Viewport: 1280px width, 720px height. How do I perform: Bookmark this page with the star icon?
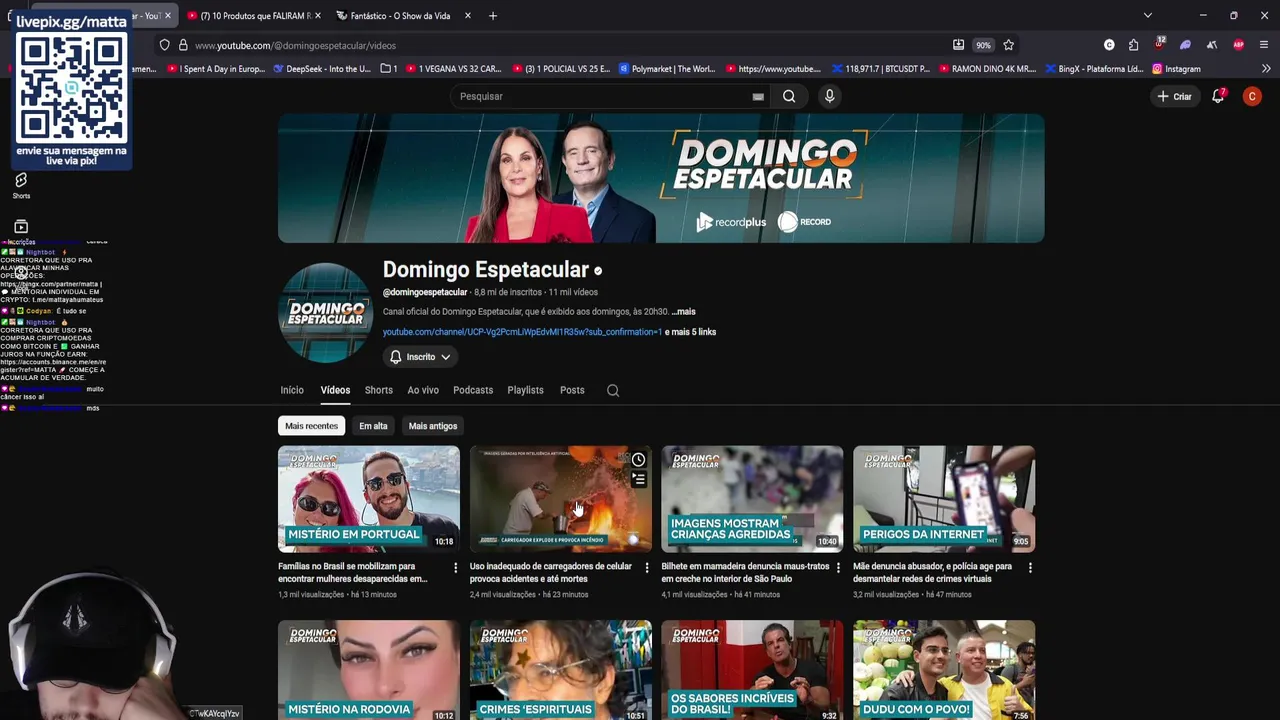point(1008,45)
